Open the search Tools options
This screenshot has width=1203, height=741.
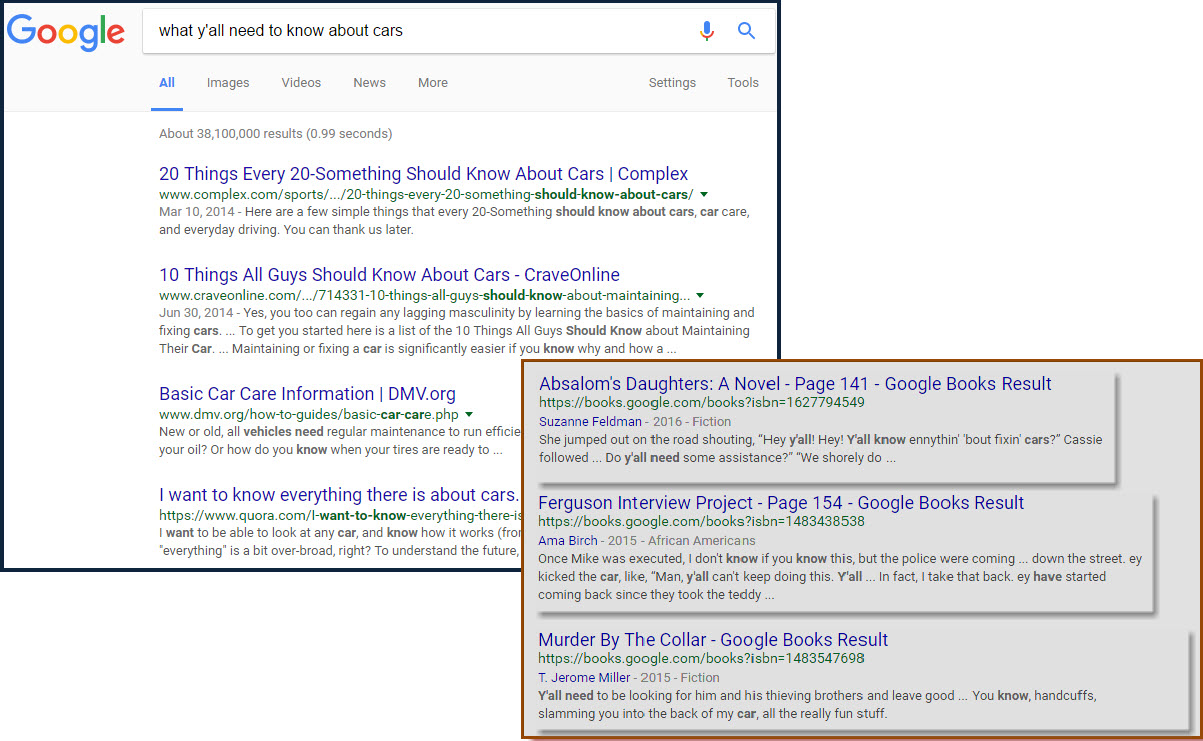pyautogui.click(x=743, y=83)
